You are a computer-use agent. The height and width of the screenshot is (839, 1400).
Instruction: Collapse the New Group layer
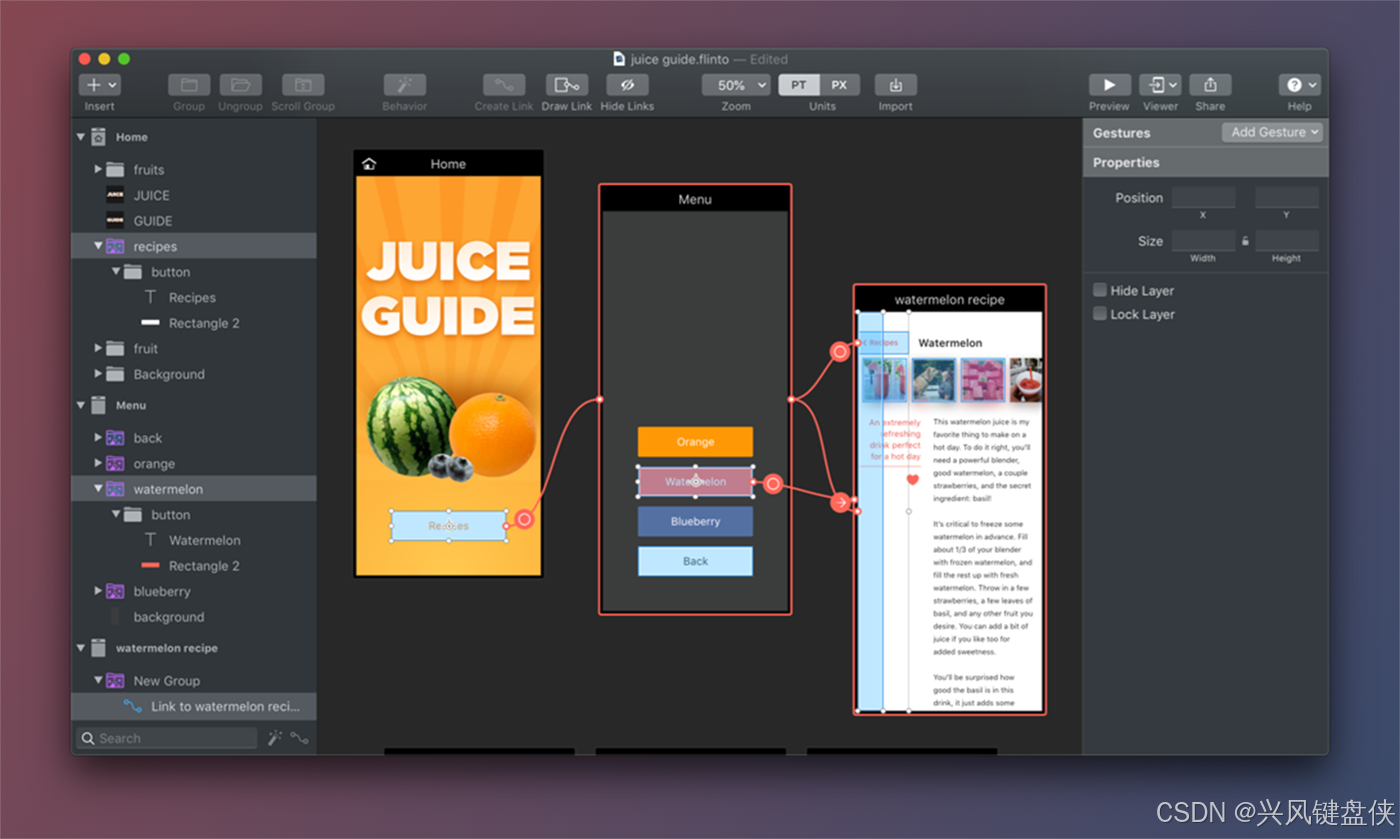[x=98, y=681]
